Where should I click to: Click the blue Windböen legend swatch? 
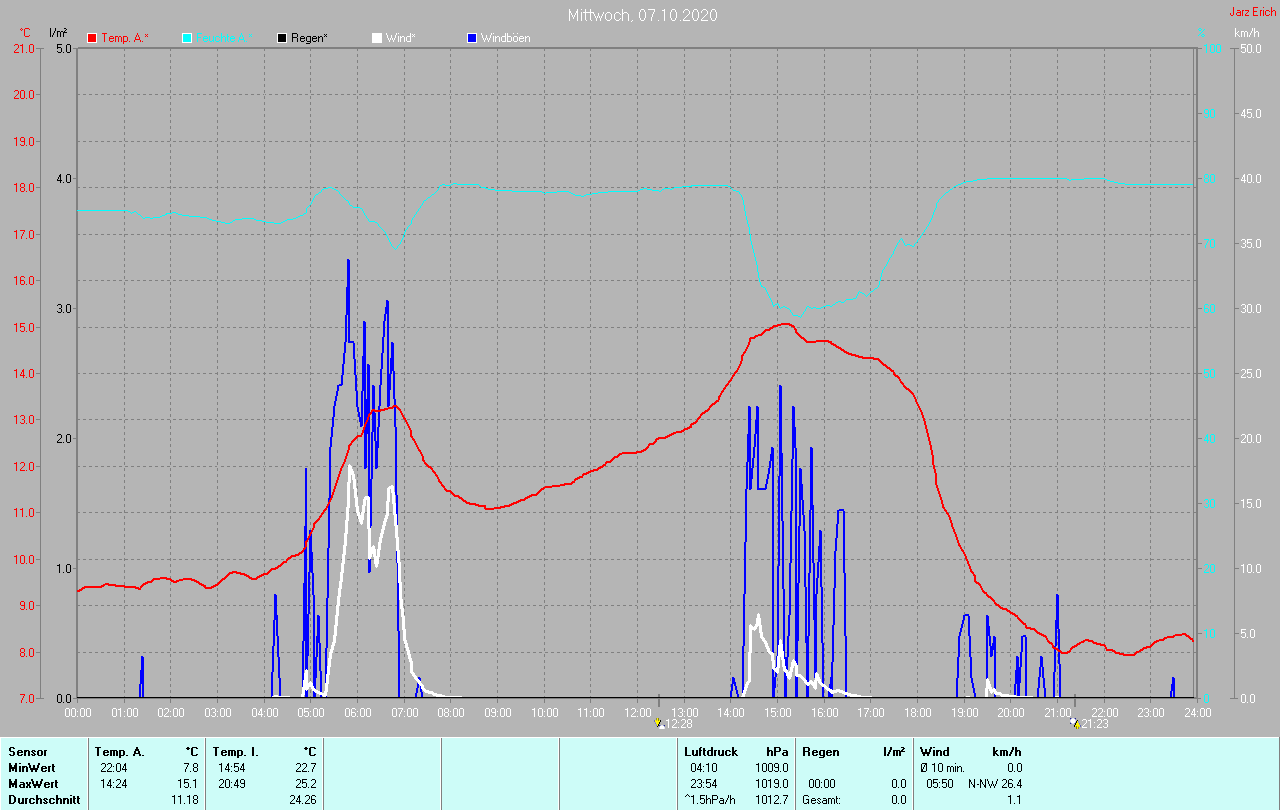472,38
